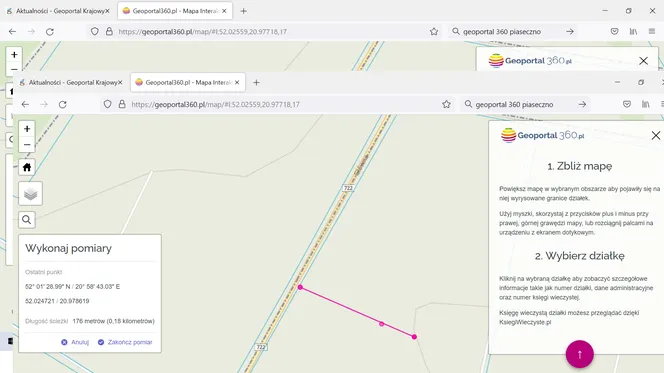Switch to Aktualności Geoportal Krajowy tab in front window
This screenshot has height=373, width=664.
70,83
